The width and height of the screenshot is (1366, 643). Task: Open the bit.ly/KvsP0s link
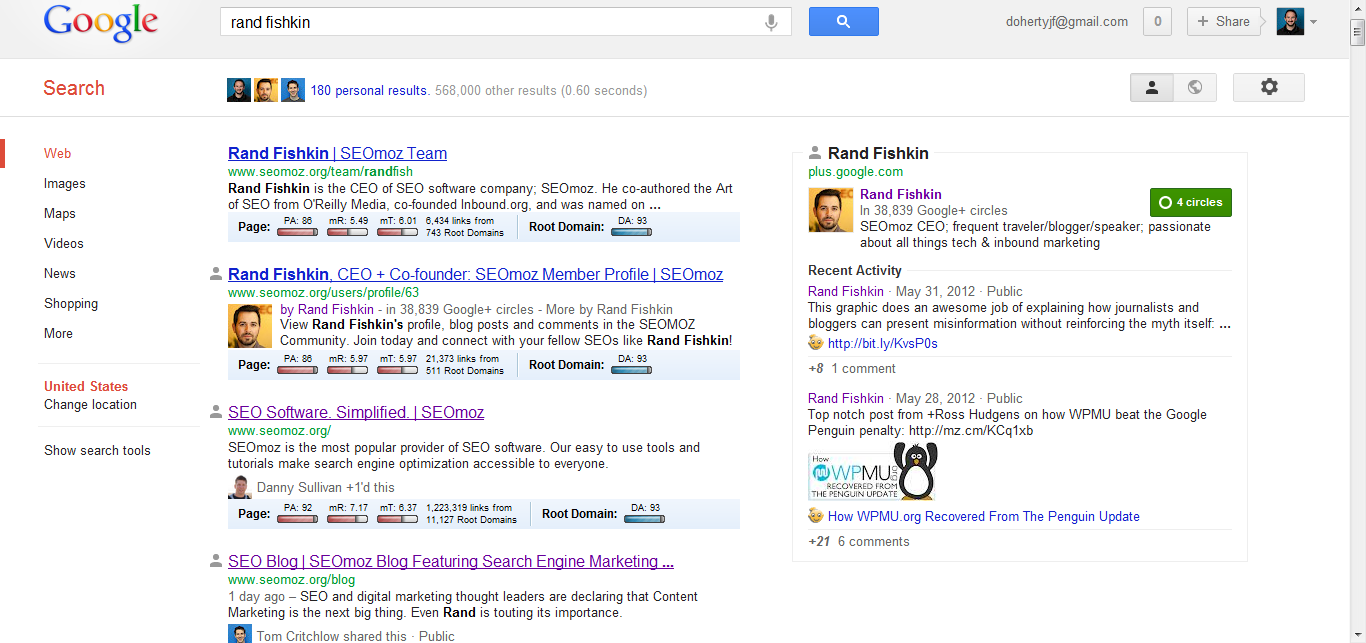point(883,343)
